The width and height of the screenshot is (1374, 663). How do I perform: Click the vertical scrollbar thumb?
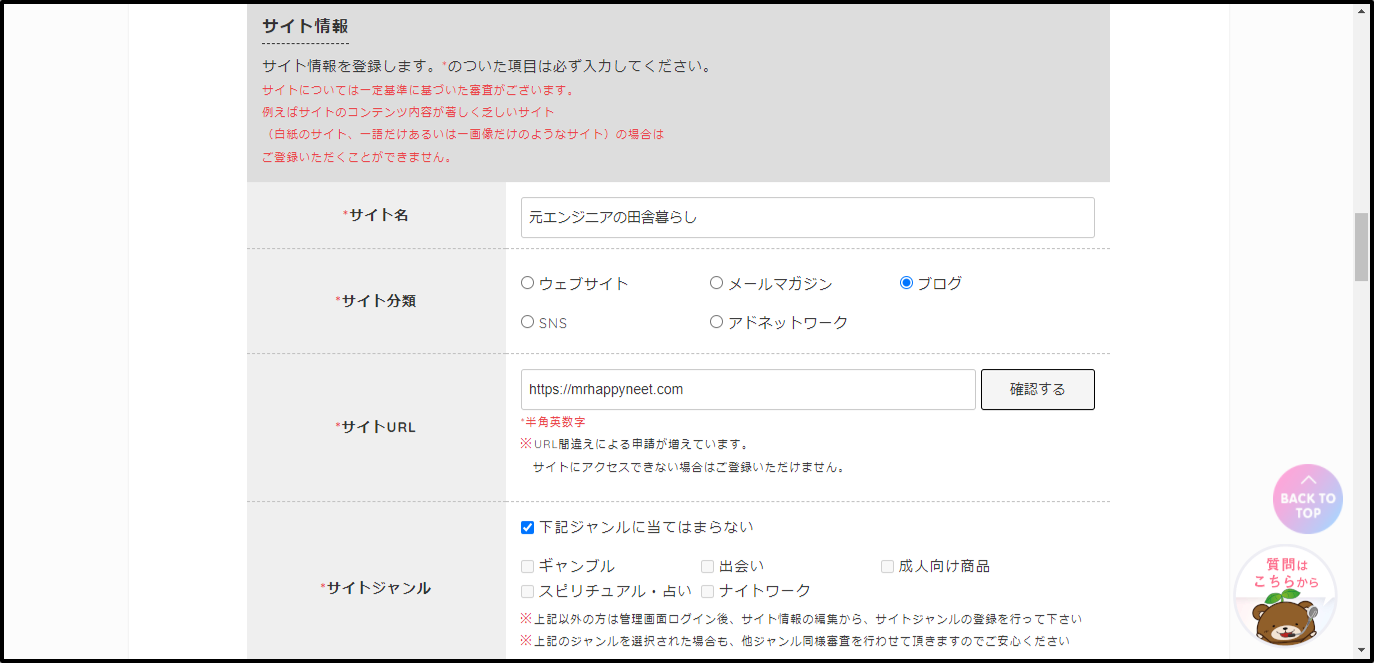1361,247
